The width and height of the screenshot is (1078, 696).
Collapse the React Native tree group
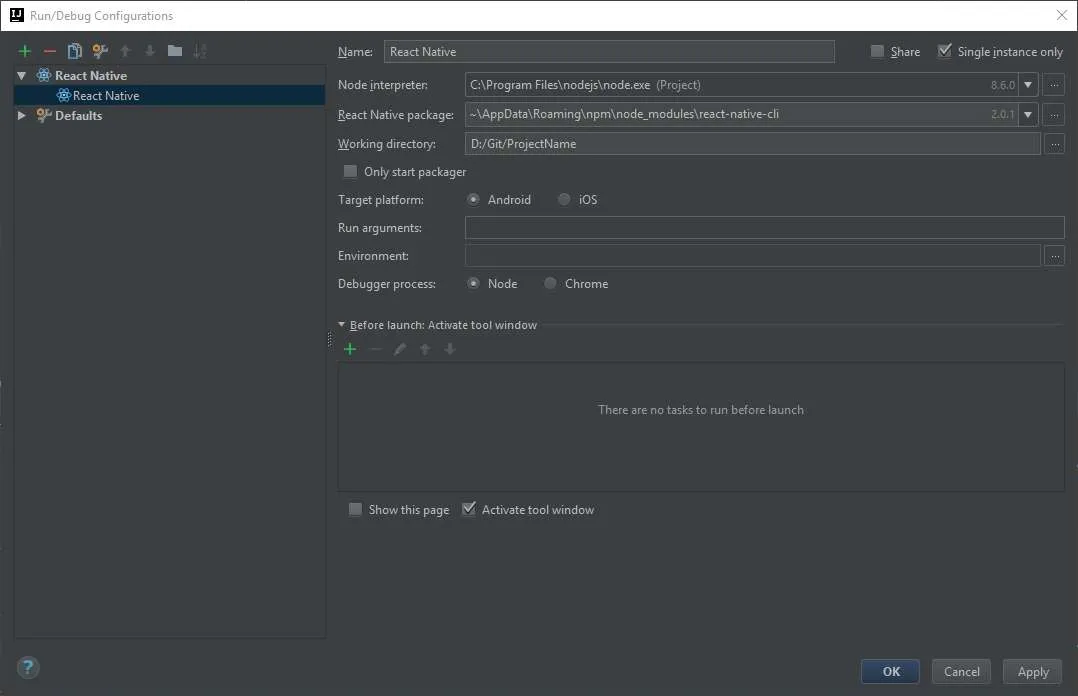pos(21,76)
